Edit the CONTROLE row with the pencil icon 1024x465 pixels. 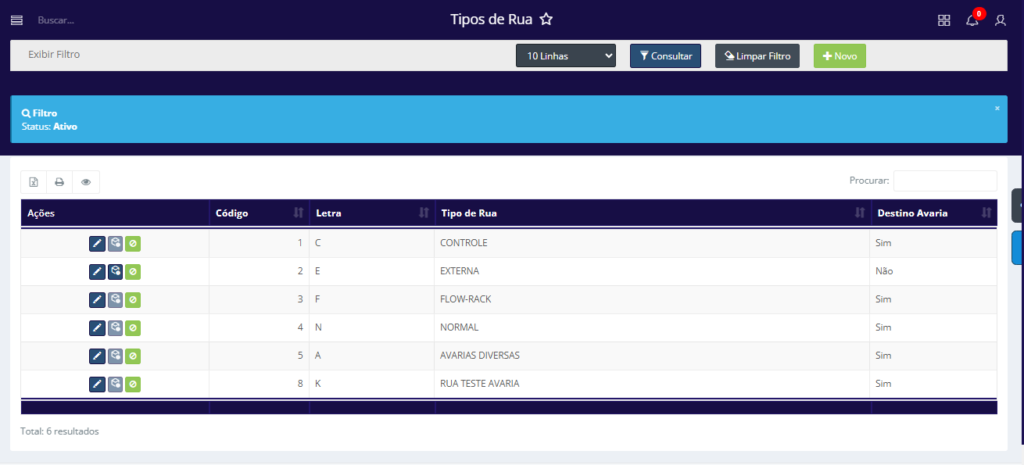click(x=97, y=243)
